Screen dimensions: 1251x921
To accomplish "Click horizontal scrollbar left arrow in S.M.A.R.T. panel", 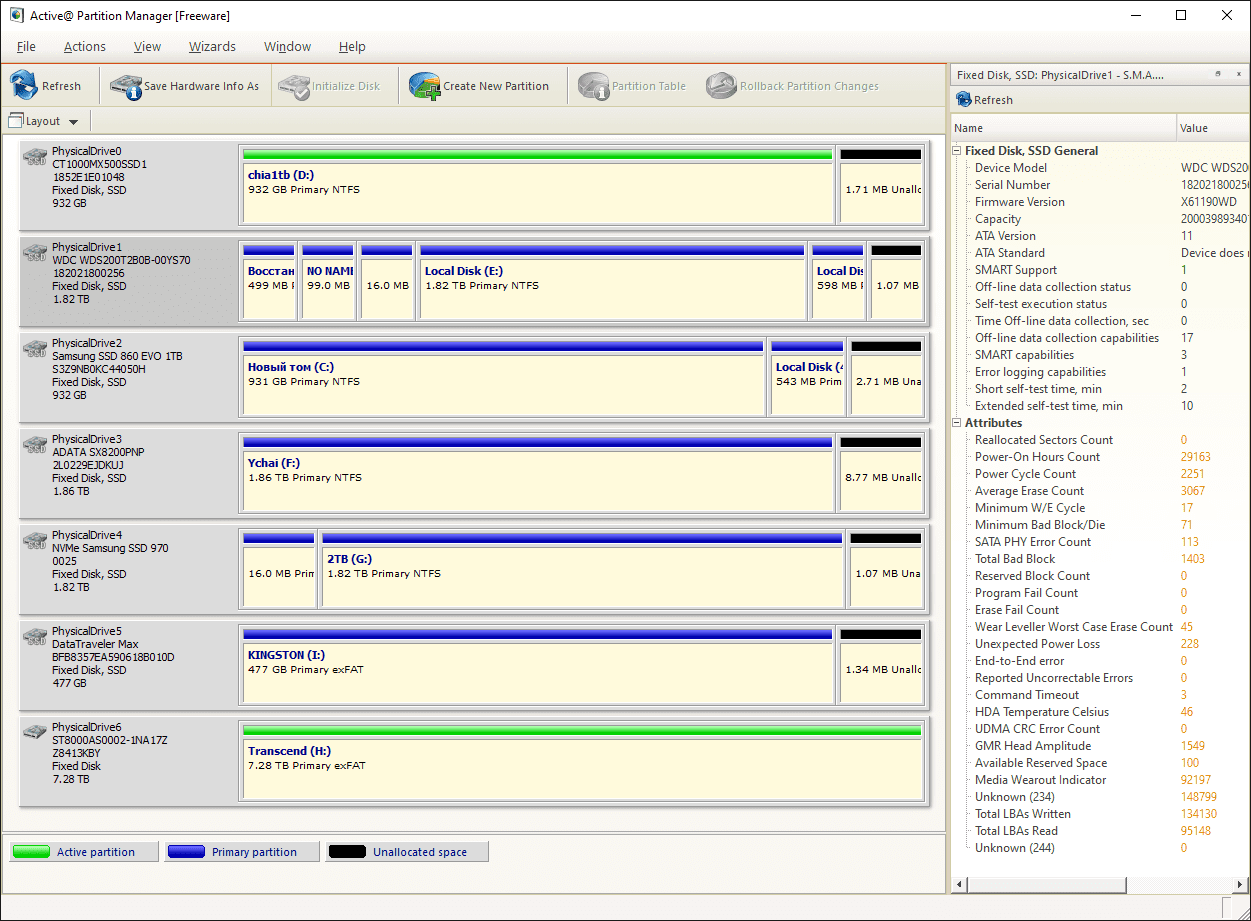I will pos(958,885).
